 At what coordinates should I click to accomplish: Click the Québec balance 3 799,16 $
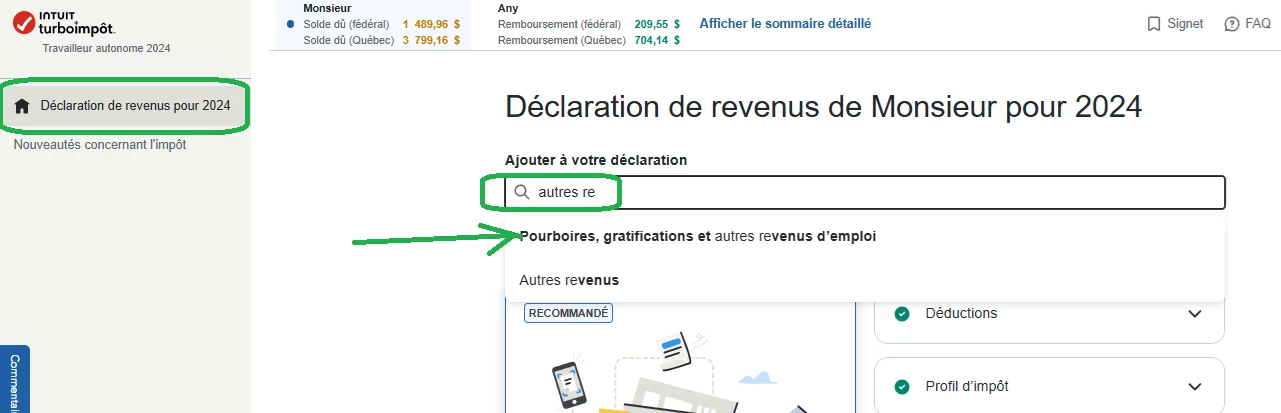click(x=431, y=40)
